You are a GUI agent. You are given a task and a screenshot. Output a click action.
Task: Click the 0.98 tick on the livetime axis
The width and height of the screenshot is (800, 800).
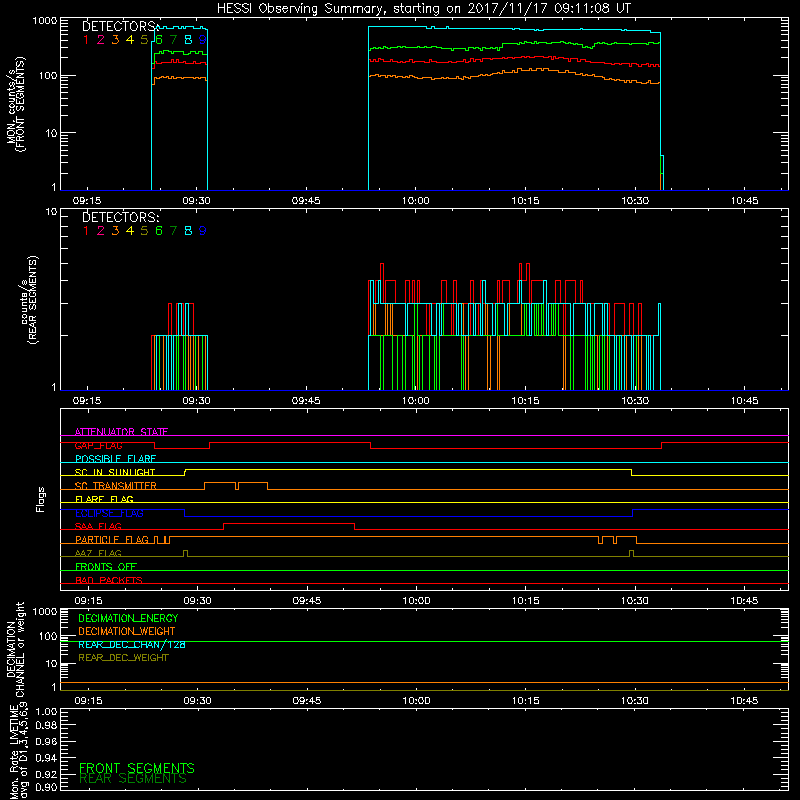coord(46,726)
